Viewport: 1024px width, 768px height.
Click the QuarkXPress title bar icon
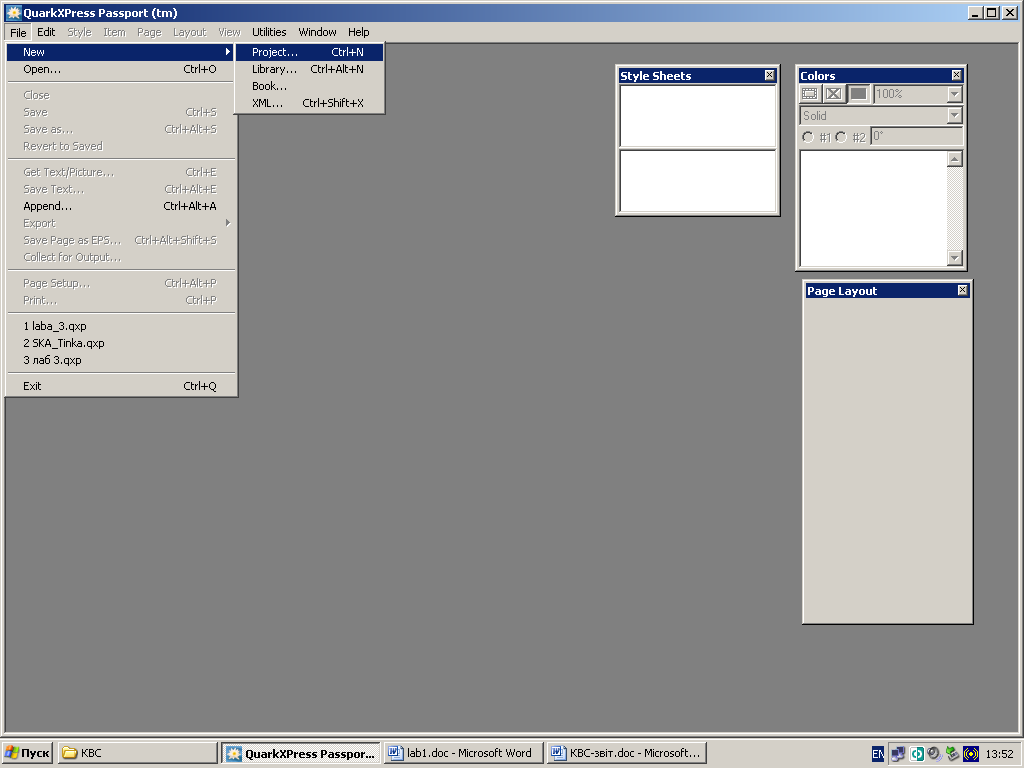click(13, 12)
